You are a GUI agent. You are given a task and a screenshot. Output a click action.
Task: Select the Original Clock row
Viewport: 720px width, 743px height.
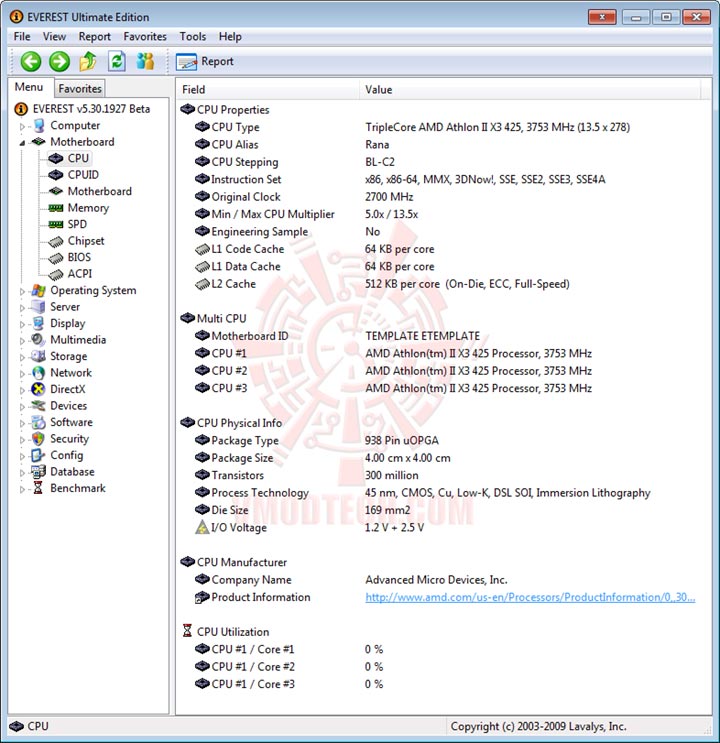(445, 197)
